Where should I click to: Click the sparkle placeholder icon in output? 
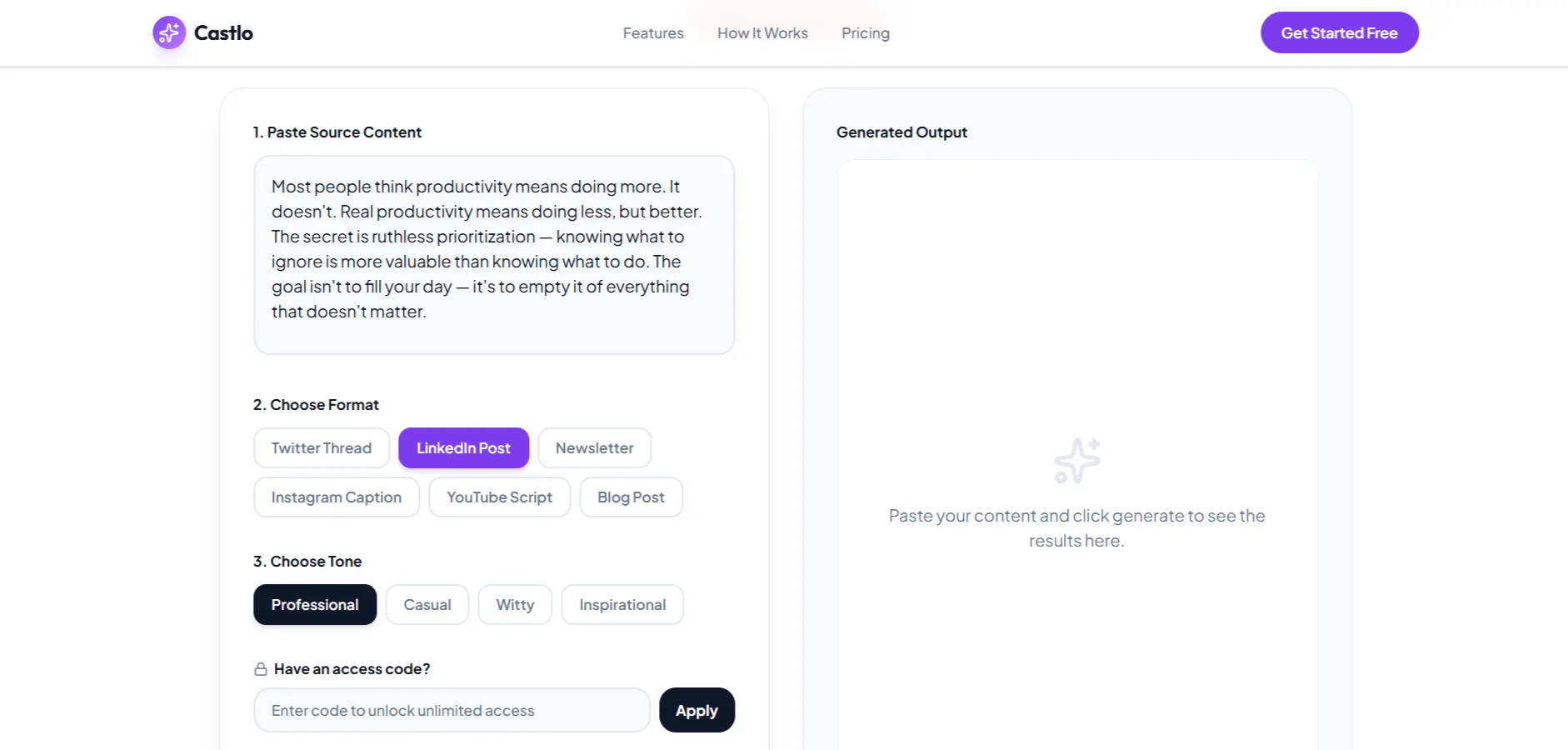point(1076,461)
